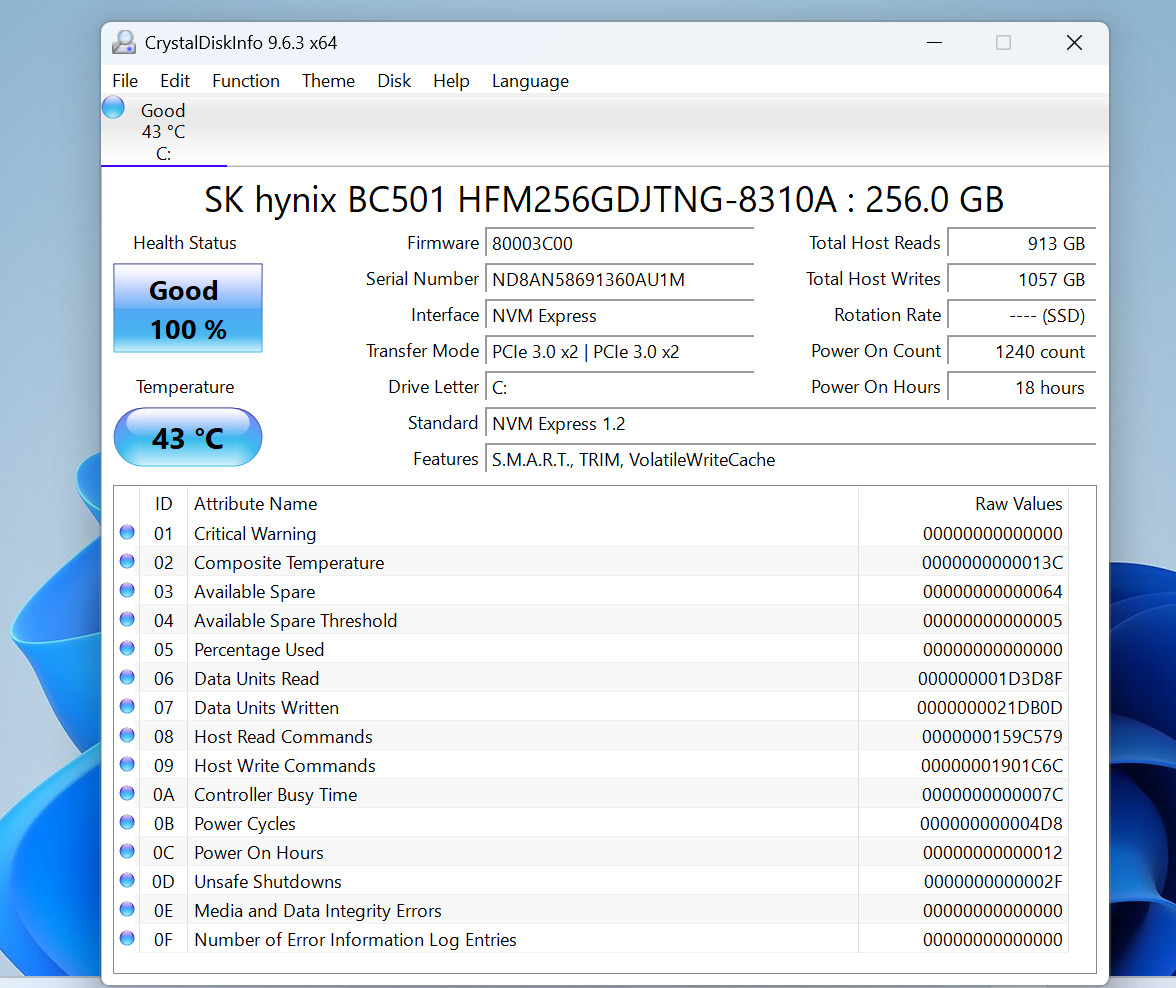Click the status orb beside Power Cycles

(x=128, y=823)
